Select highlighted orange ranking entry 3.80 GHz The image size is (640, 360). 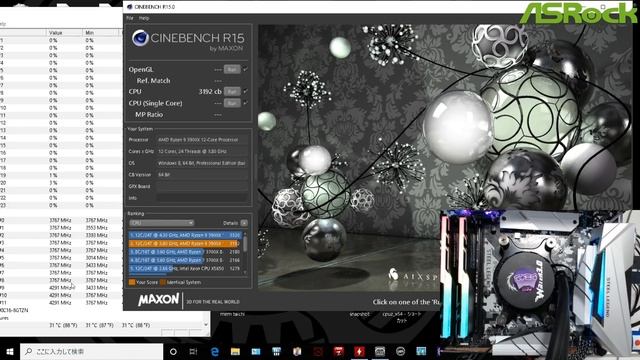coord(185,244)
